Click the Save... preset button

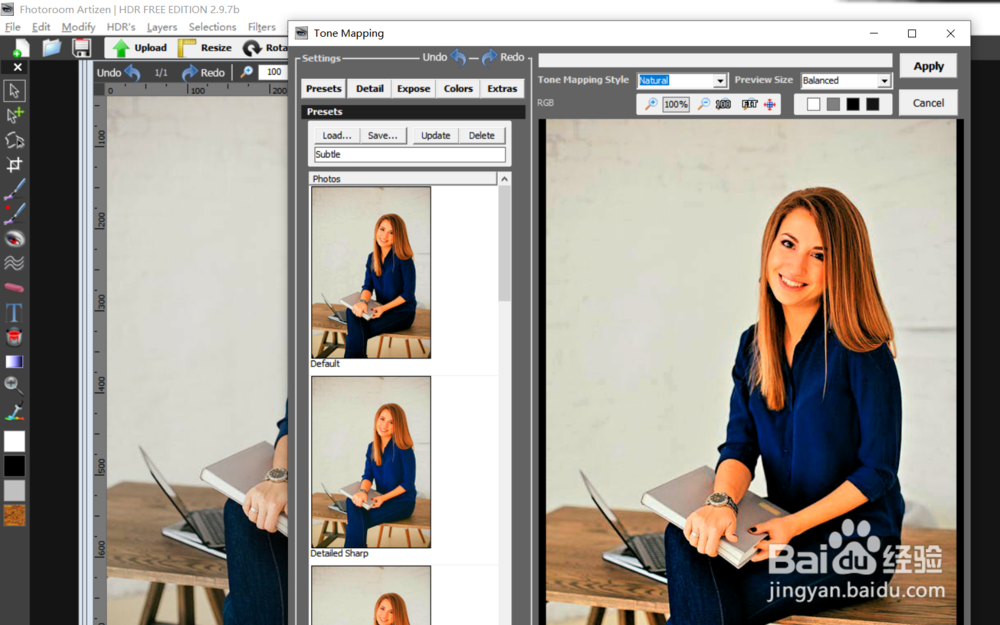point(383,135)
